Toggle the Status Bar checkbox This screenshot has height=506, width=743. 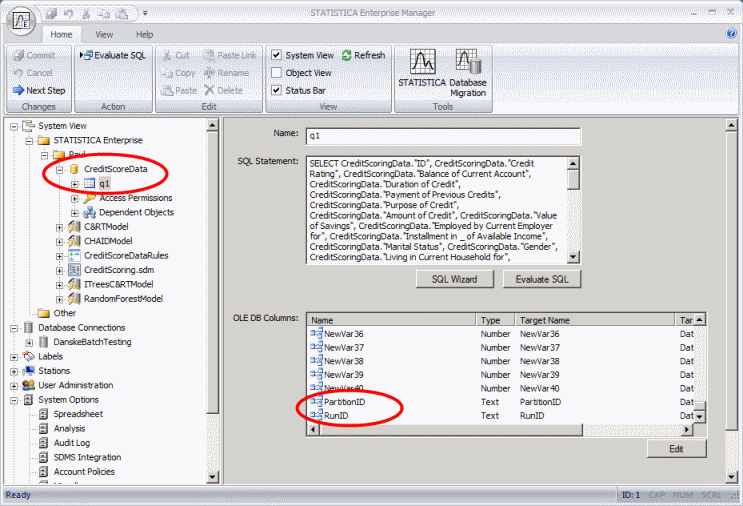(277, 90)
